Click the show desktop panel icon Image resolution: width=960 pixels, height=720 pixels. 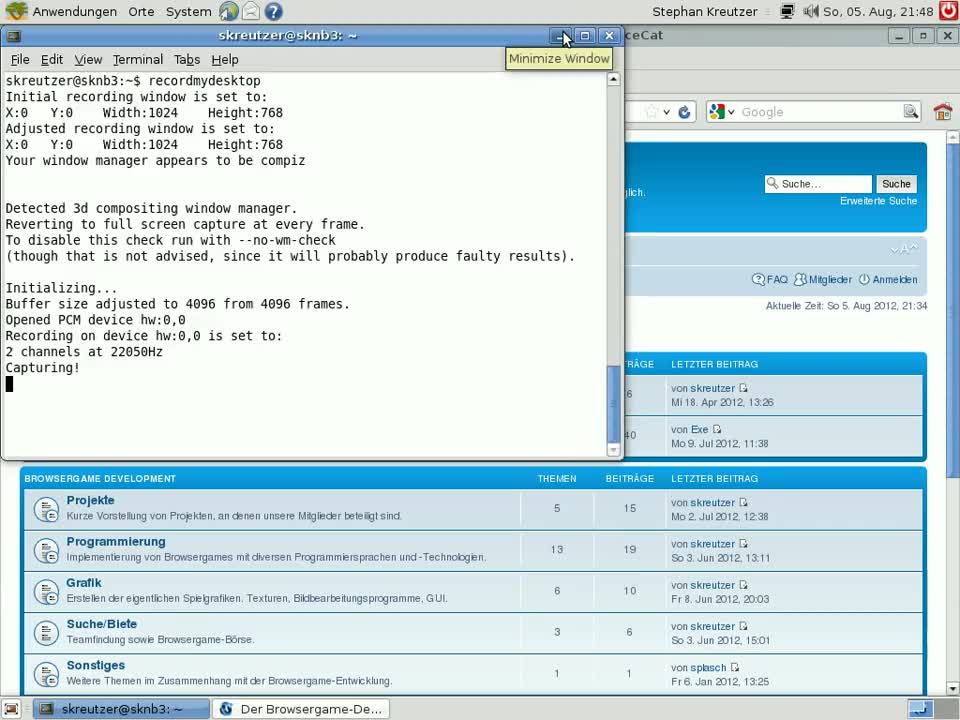[x=11, y=709]
